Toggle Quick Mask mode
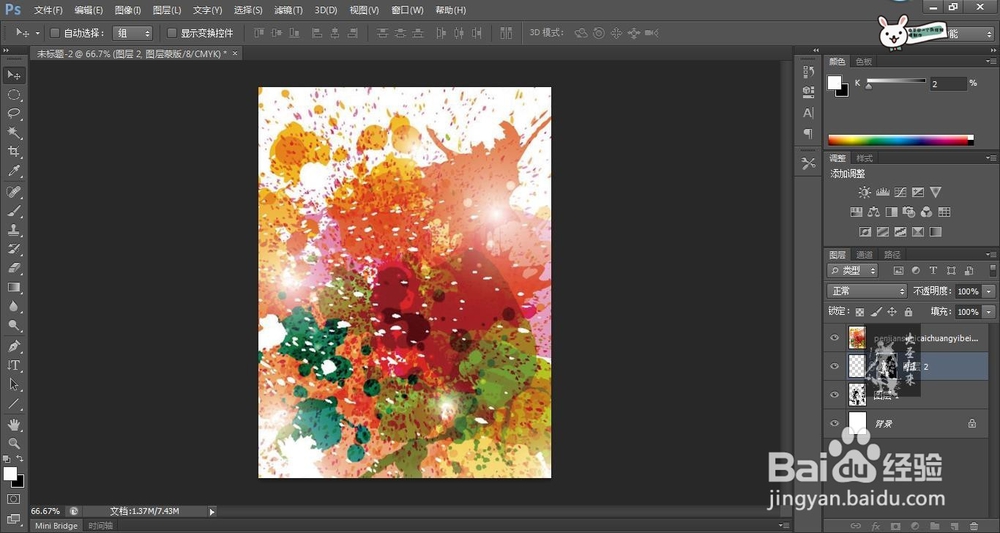 point(14,499)
